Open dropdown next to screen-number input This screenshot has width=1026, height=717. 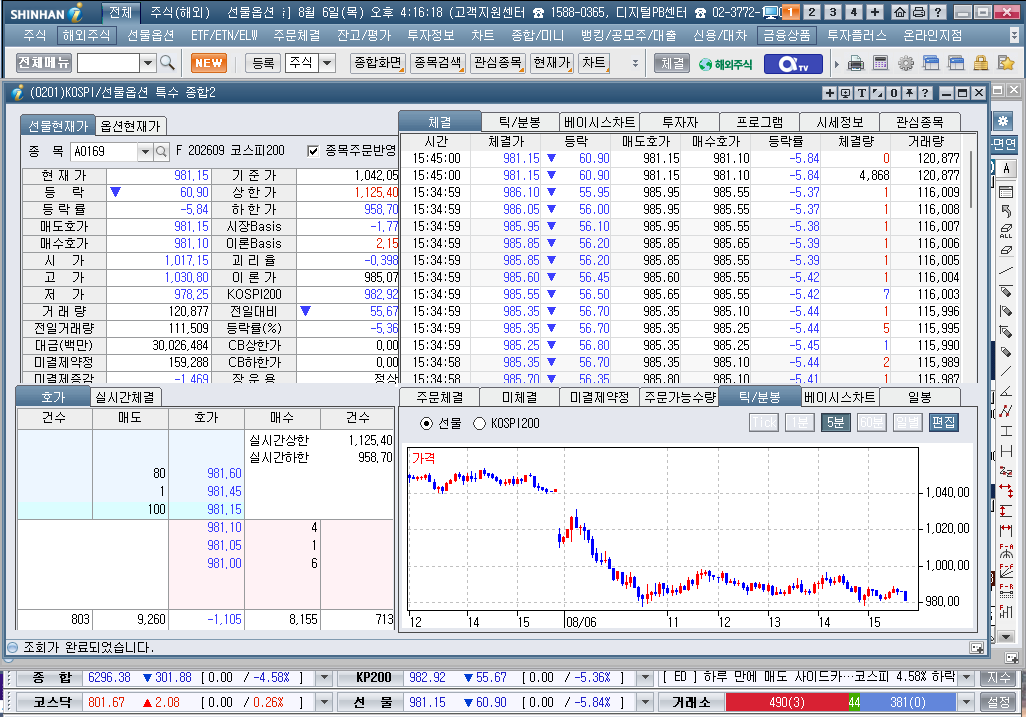tap(149, 63)
